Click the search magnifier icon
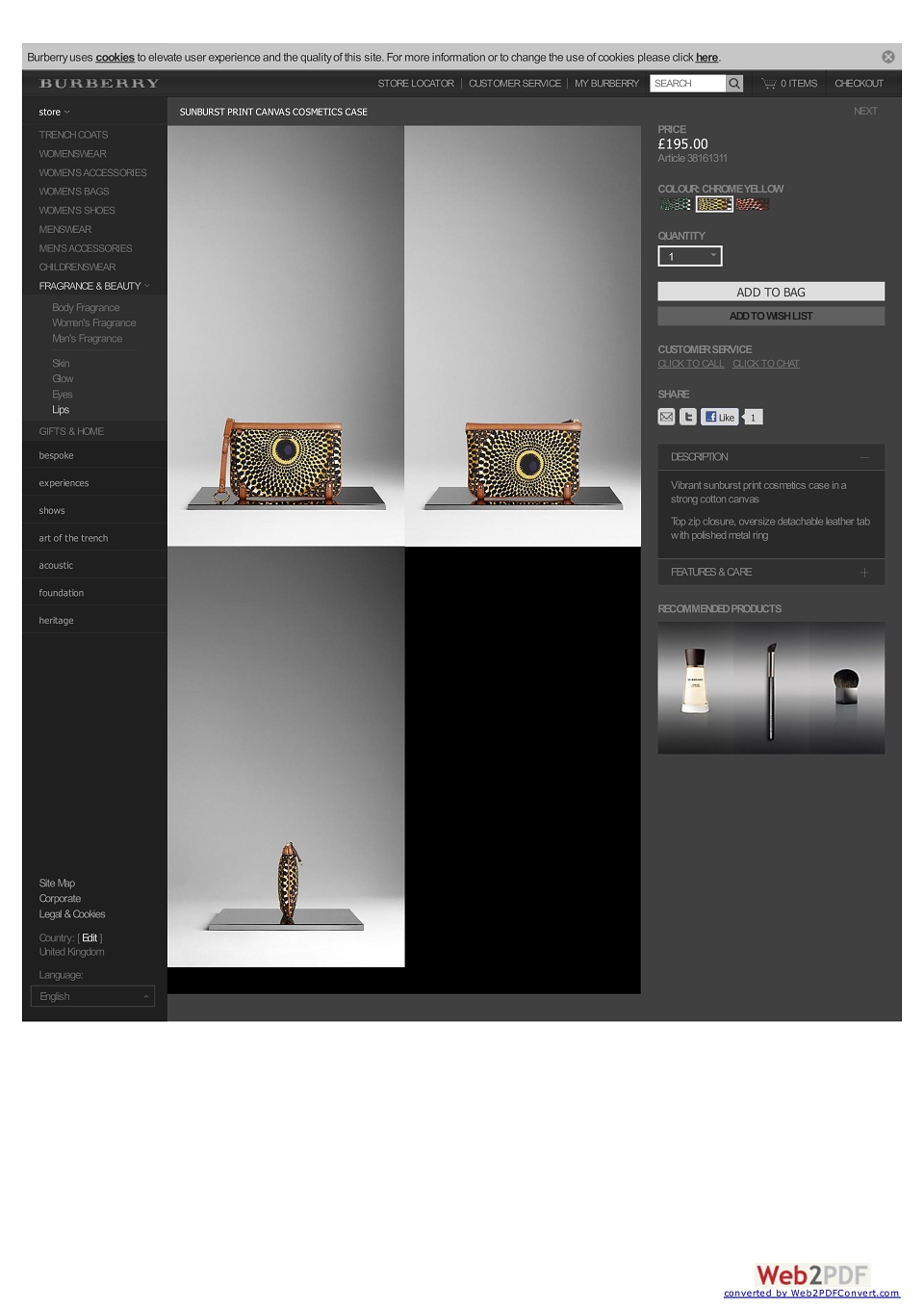The height and width of the screenshot is (1307, 924). (x=734, y=84)
